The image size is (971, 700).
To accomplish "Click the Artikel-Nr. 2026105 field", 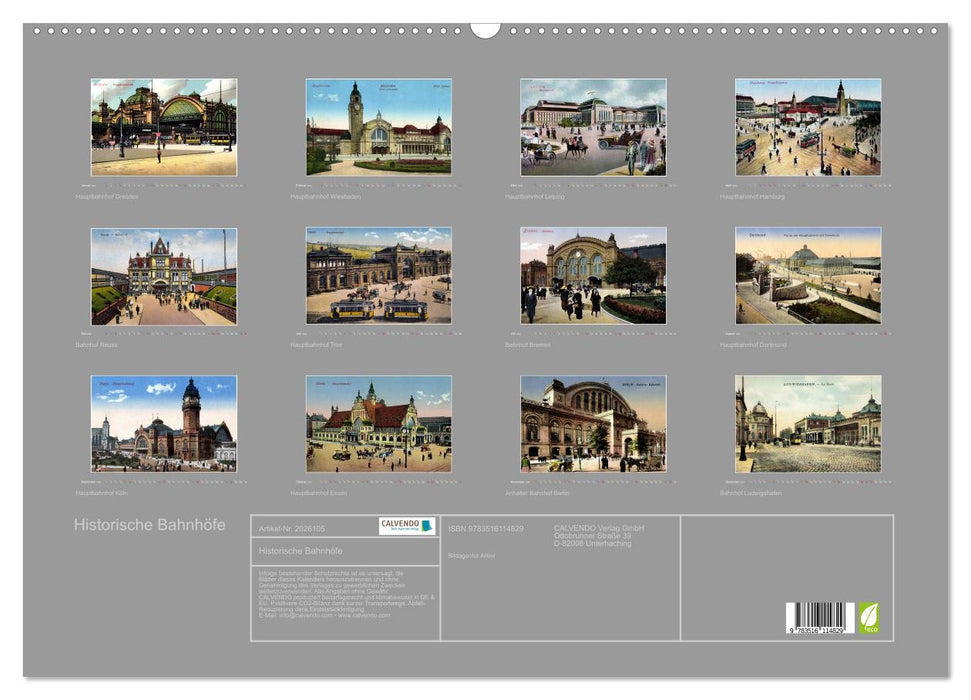I will [x=291, y=528].
